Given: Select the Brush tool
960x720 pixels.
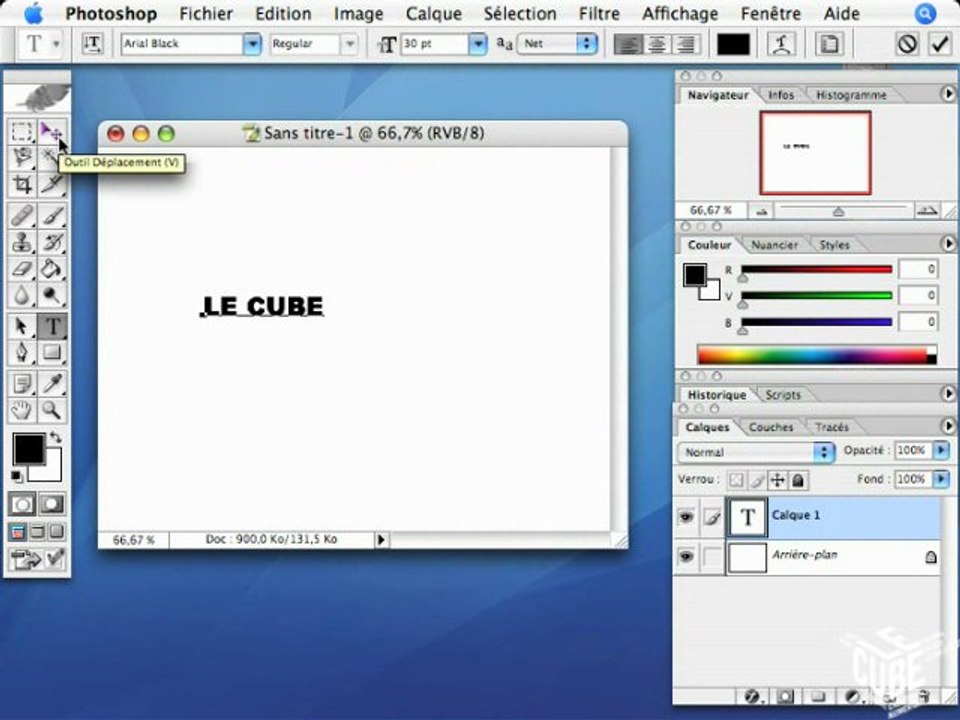Looking at the screenshot, I should (x=51, y=216).
